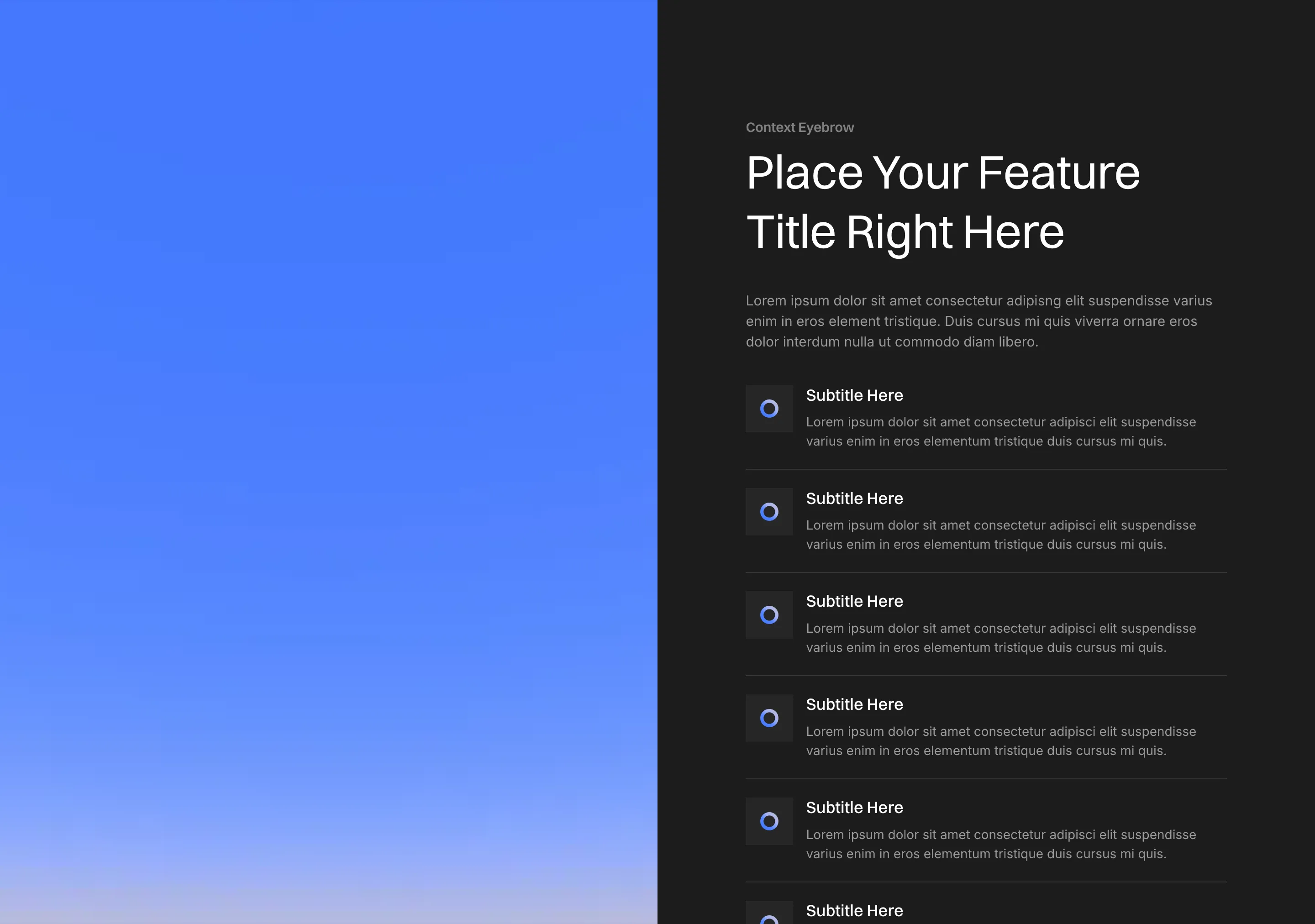Viewport: 1315px width, 924px height.
Task: Select the second 'Subtitle Here' heading
Action: click(854, 499)
